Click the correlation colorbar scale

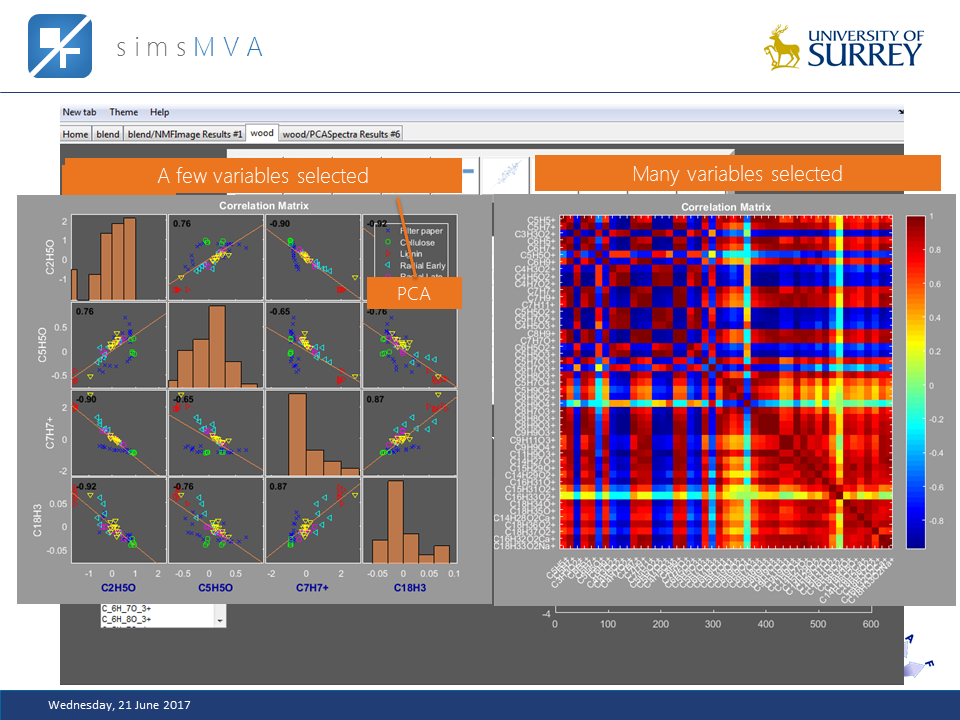(916, 380)
